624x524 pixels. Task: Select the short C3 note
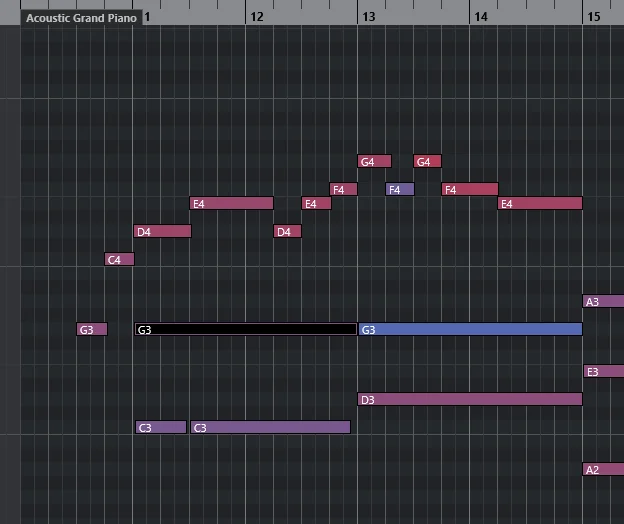click(x=161, y=427)
